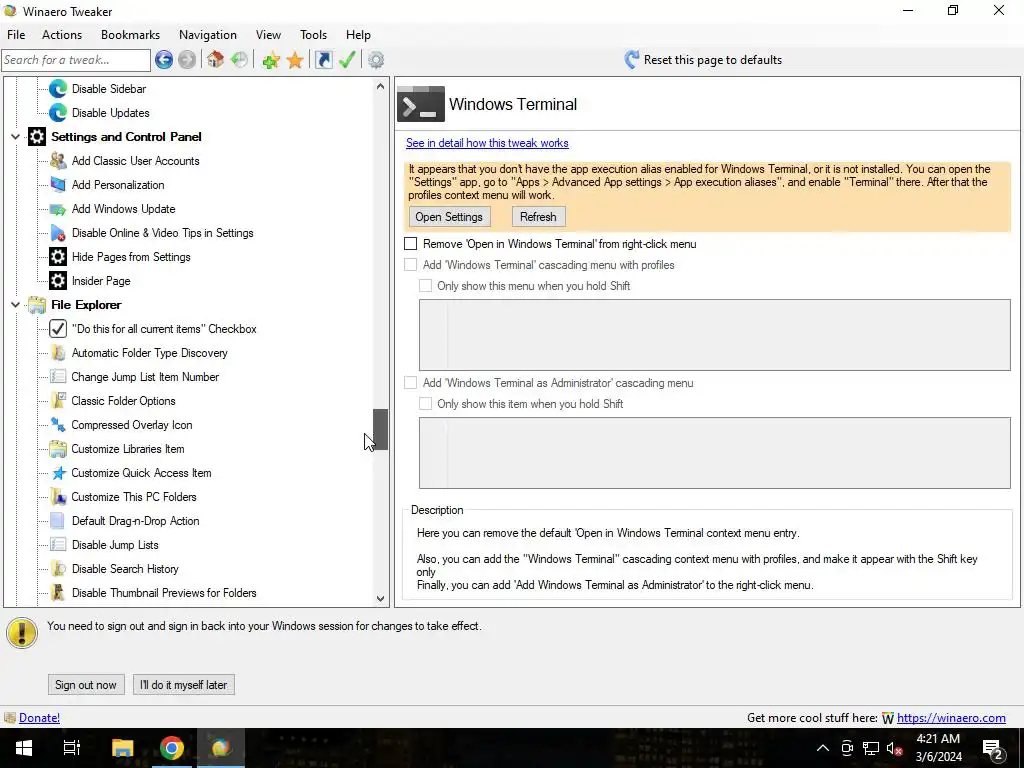The height and width of the screenshot is (768, 1024).
Task: Click the tree scrollbar down arrow
Action: [381, 598]
